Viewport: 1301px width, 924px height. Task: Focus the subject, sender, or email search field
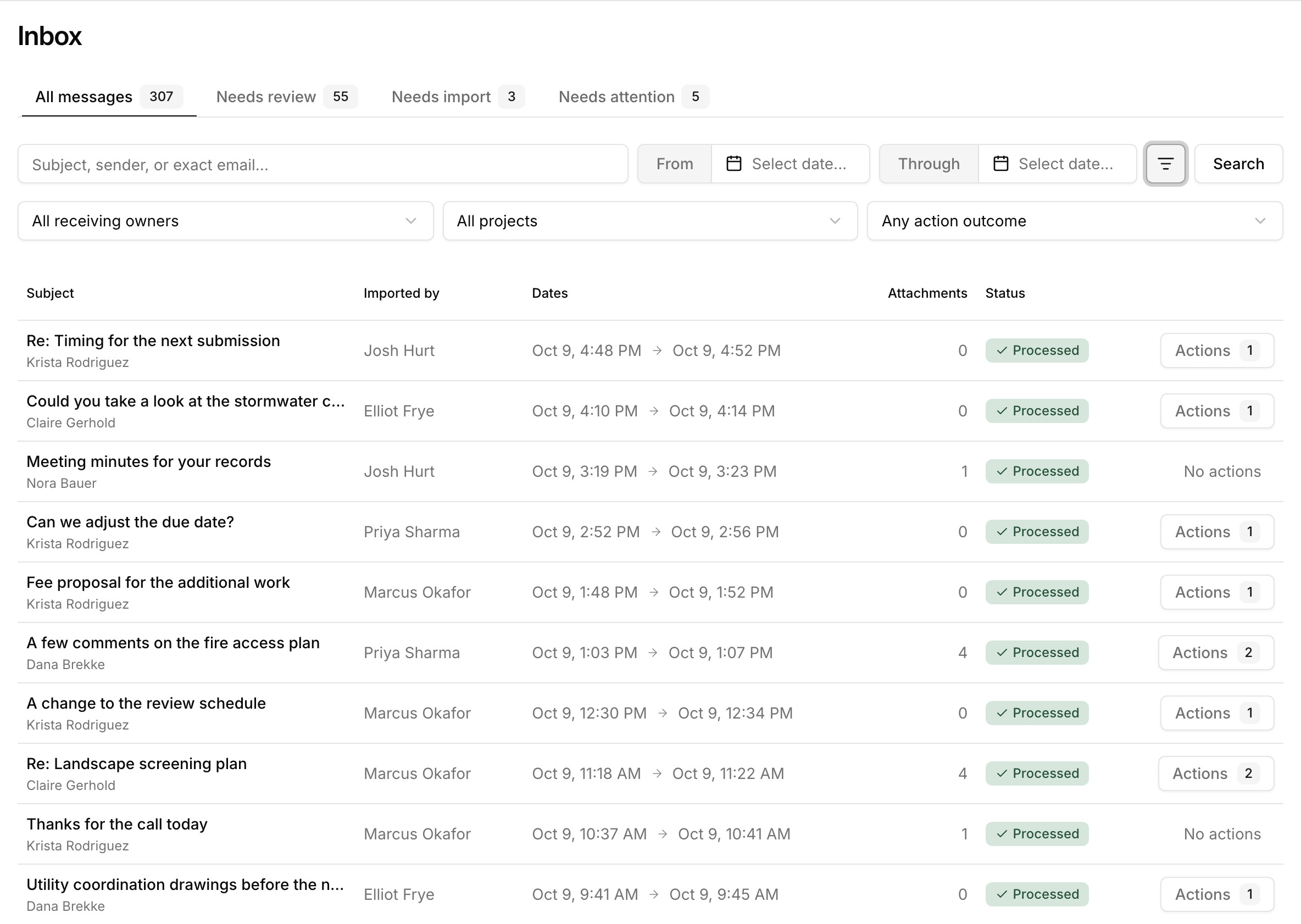(323, 164)
